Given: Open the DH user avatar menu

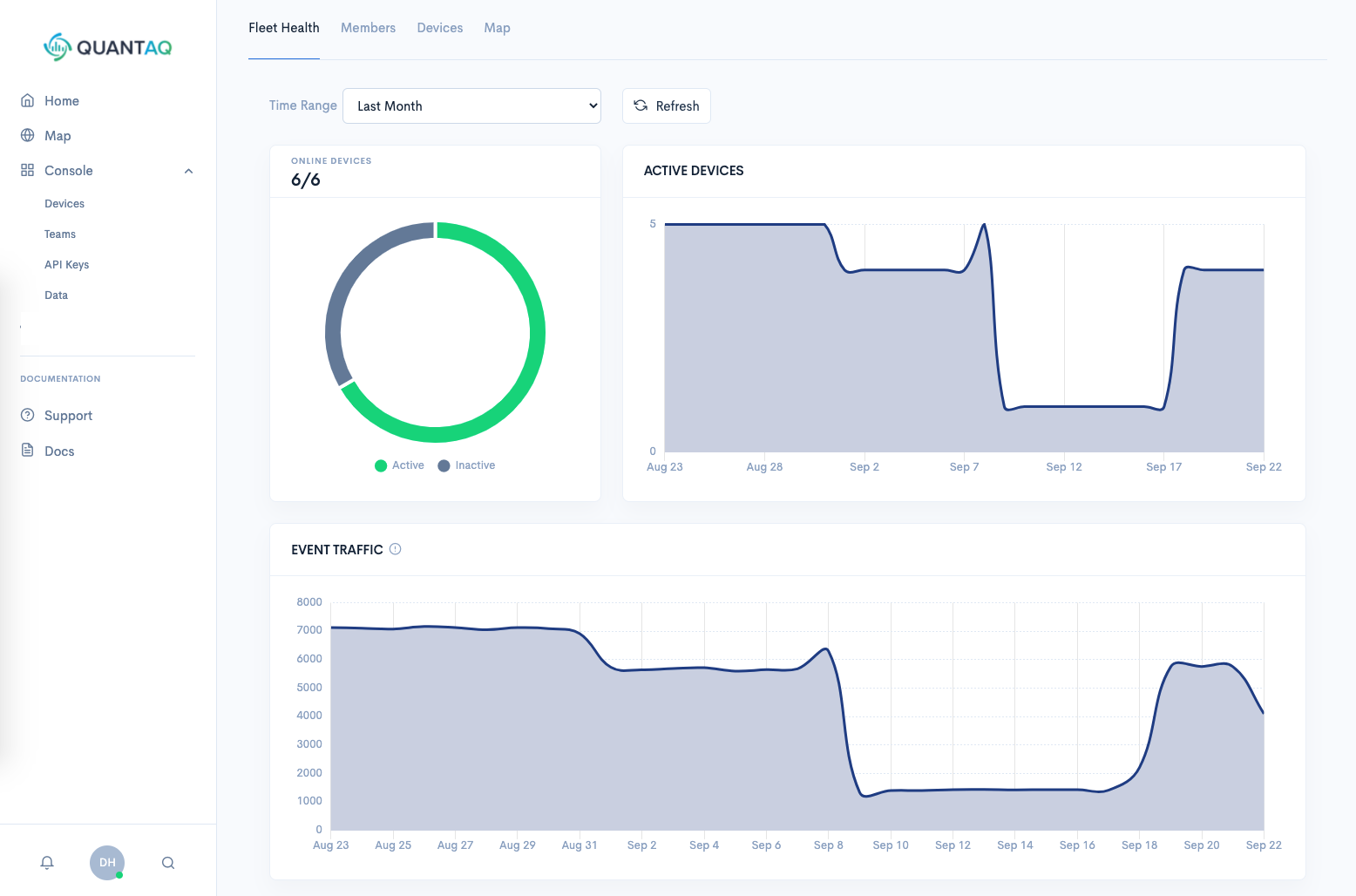Looking at the screenshot, I should point(107,863).
